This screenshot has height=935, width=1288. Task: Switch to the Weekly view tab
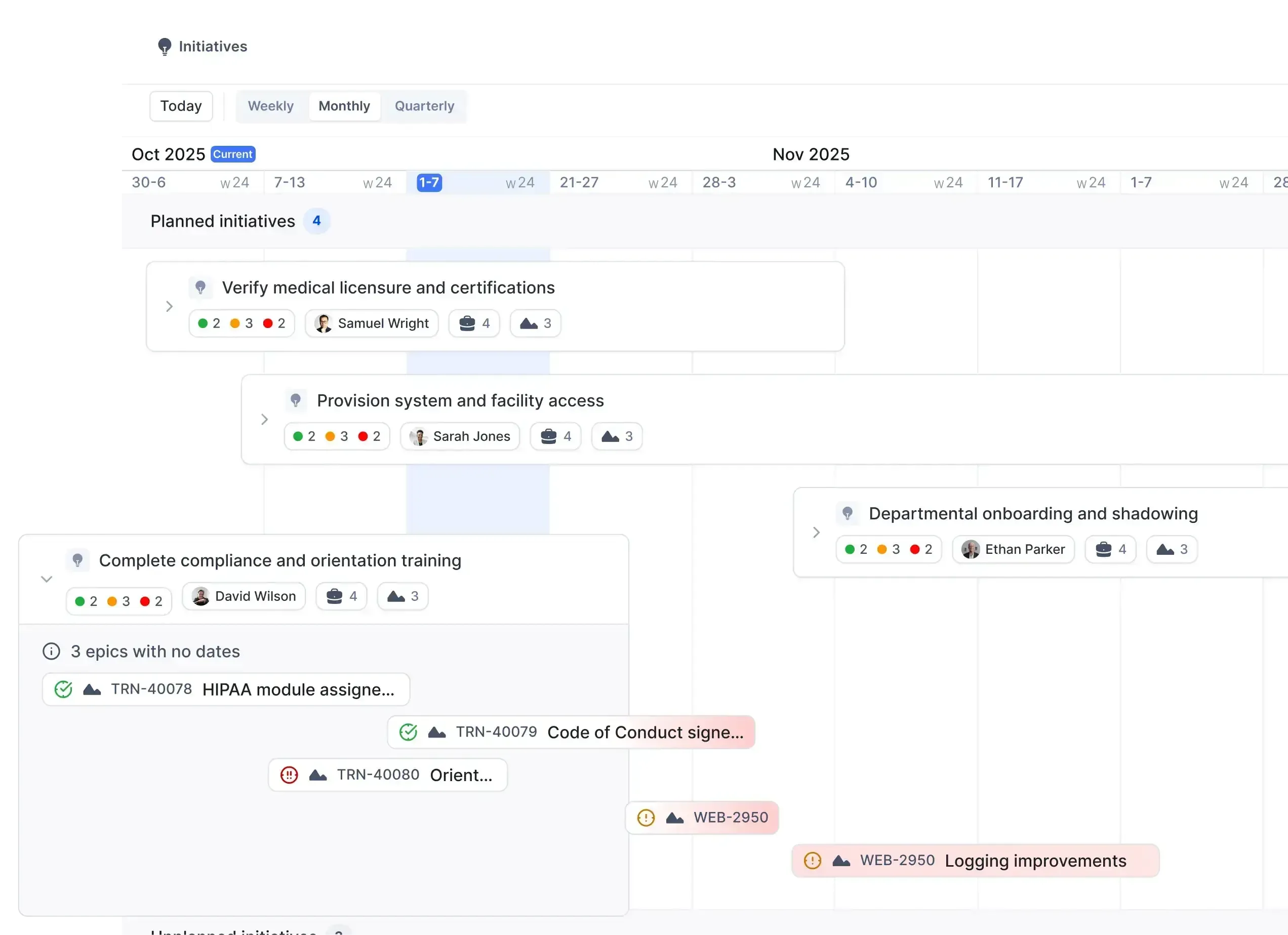point(270,106)
